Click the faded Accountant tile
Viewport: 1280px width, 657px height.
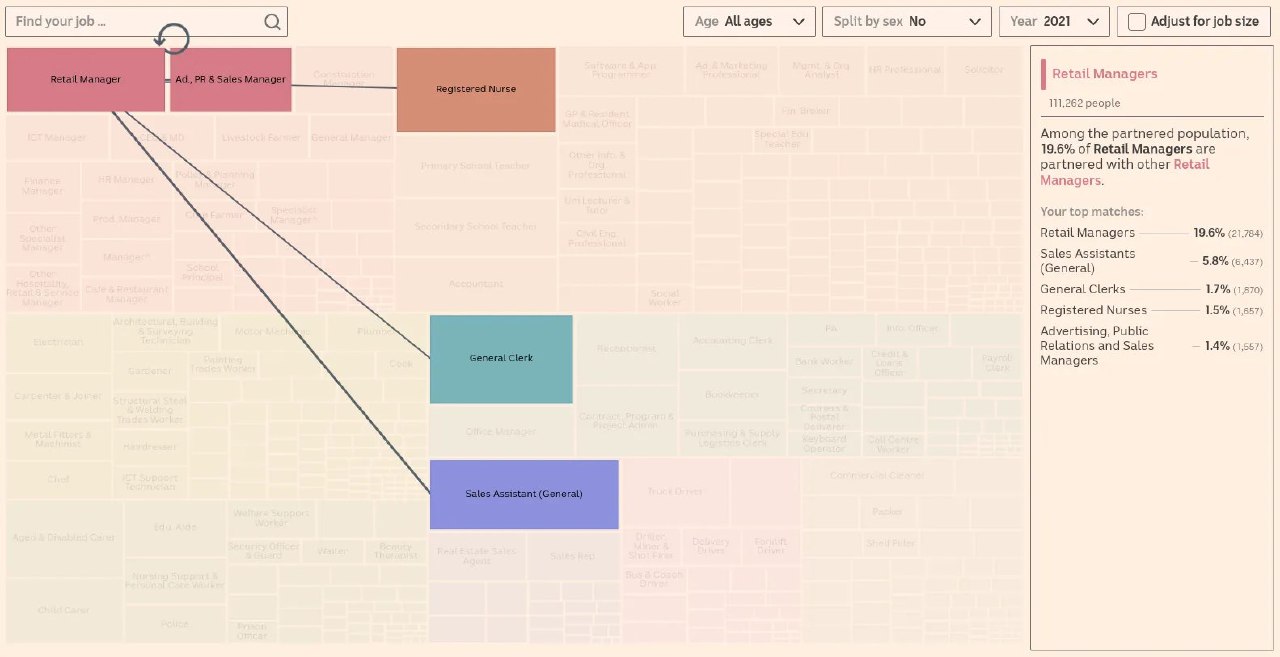pos(475,284)
